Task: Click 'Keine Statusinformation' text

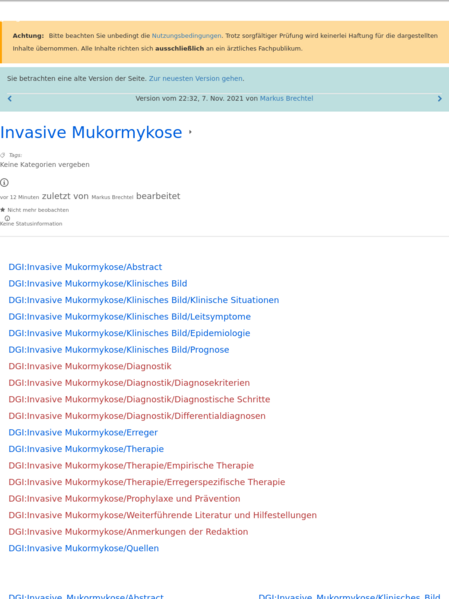Action: [31, 224]
